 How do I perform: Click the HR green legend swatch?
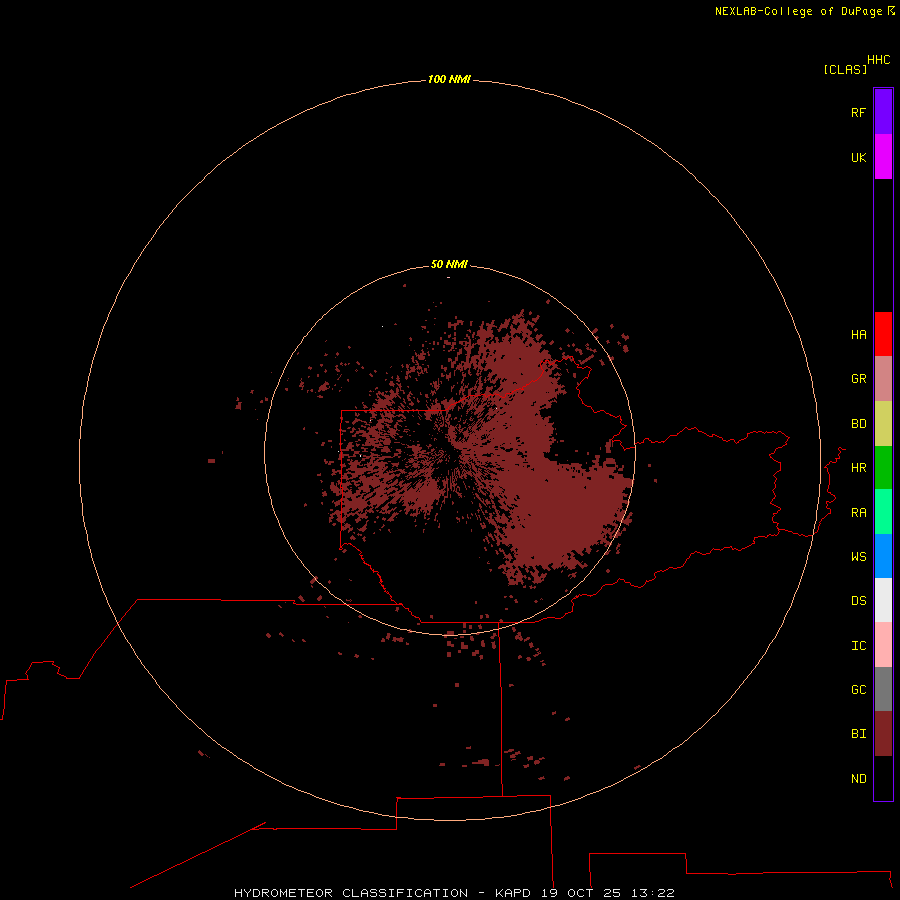[883, 468]
